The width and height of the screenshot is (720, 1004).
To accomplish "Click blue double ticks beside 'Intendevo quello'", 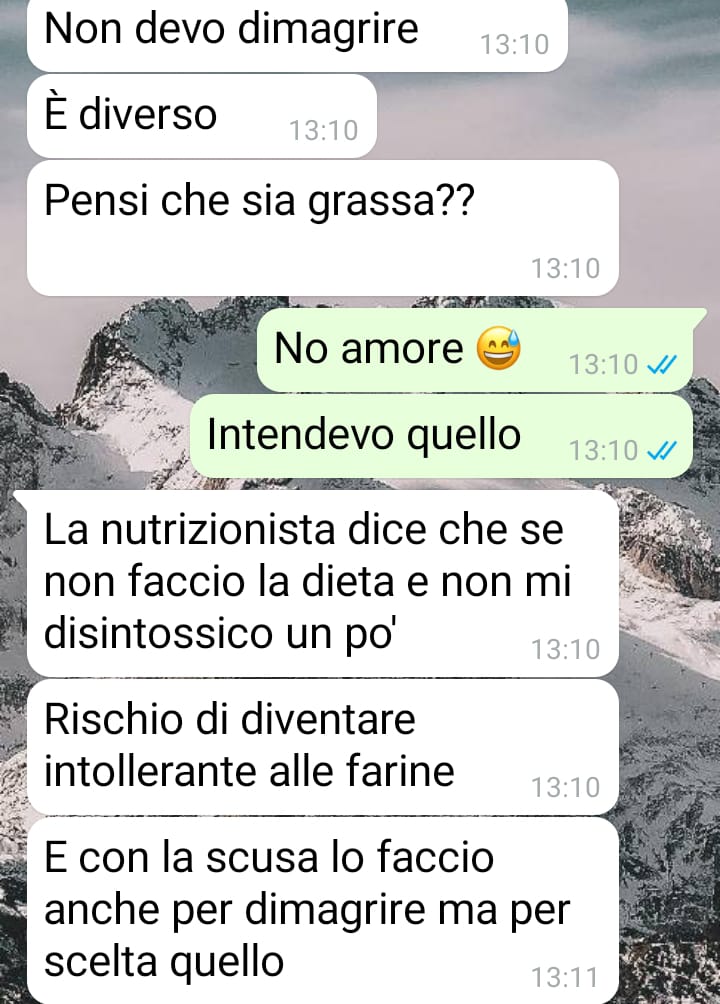I will 662,451.
